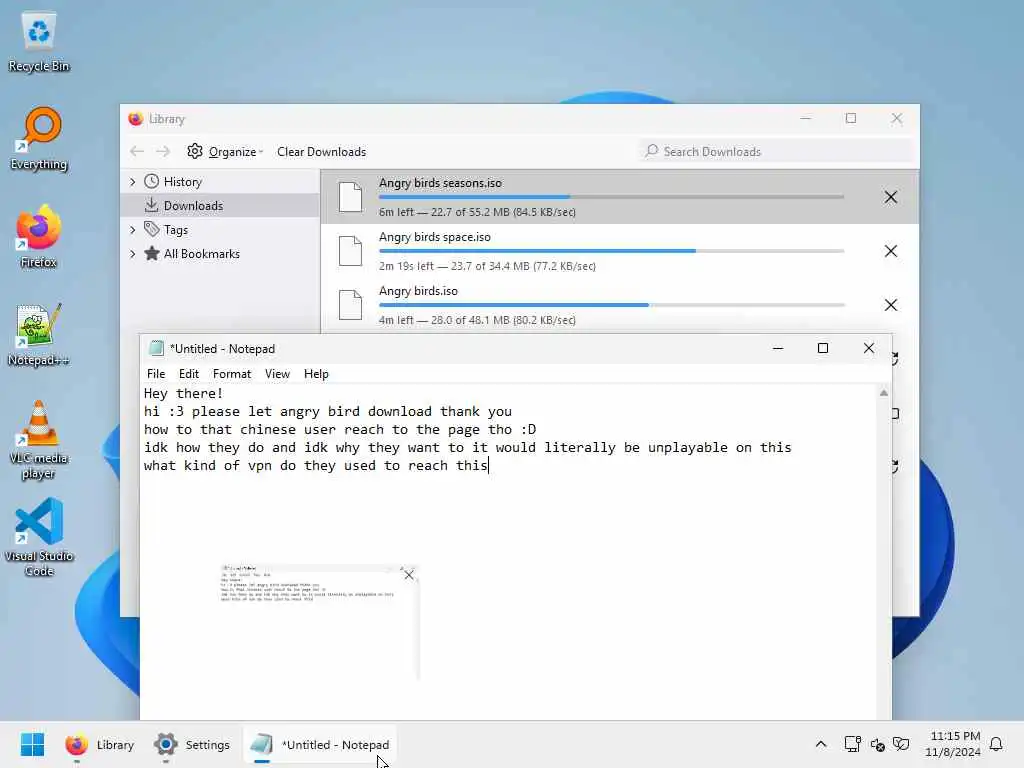Cancel the Angry birds.iso download
The height and width of the screenshot is (768, 1024).
(x=890, y=305)
